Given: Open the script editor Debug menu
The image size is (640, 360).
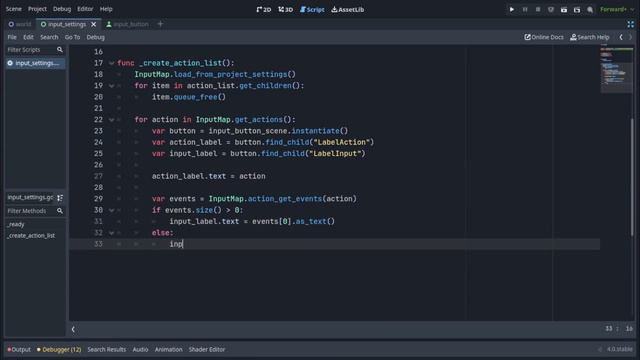Looking at the screenshot, I should pos(96,37).
